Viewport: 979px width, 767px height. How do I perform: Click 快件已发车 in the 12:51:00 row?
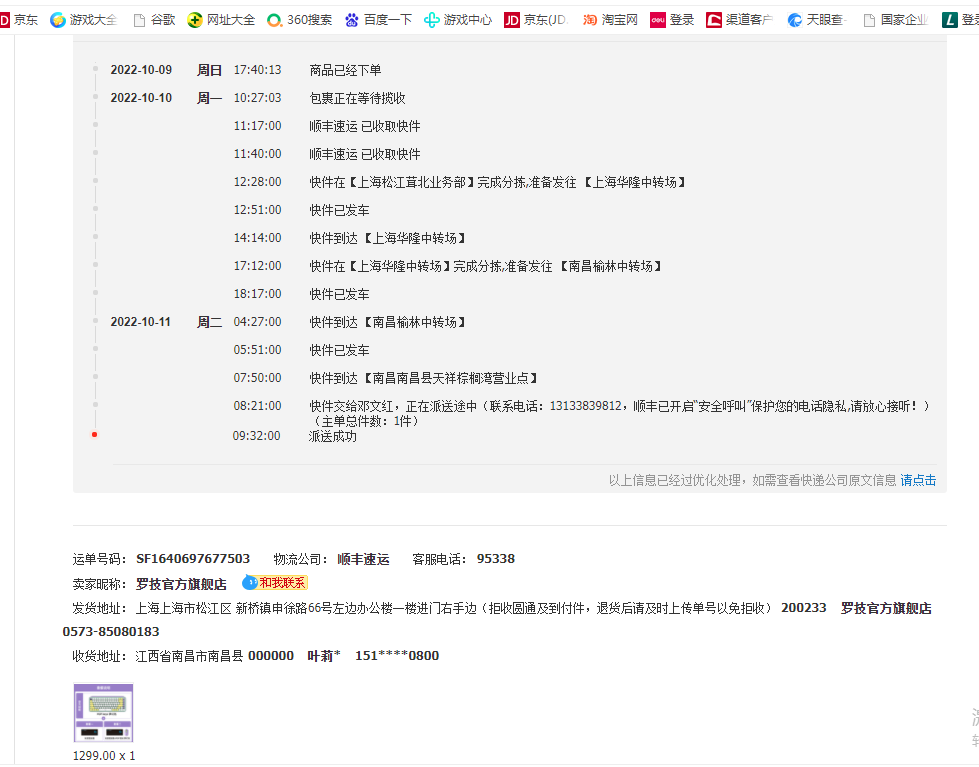340,210
